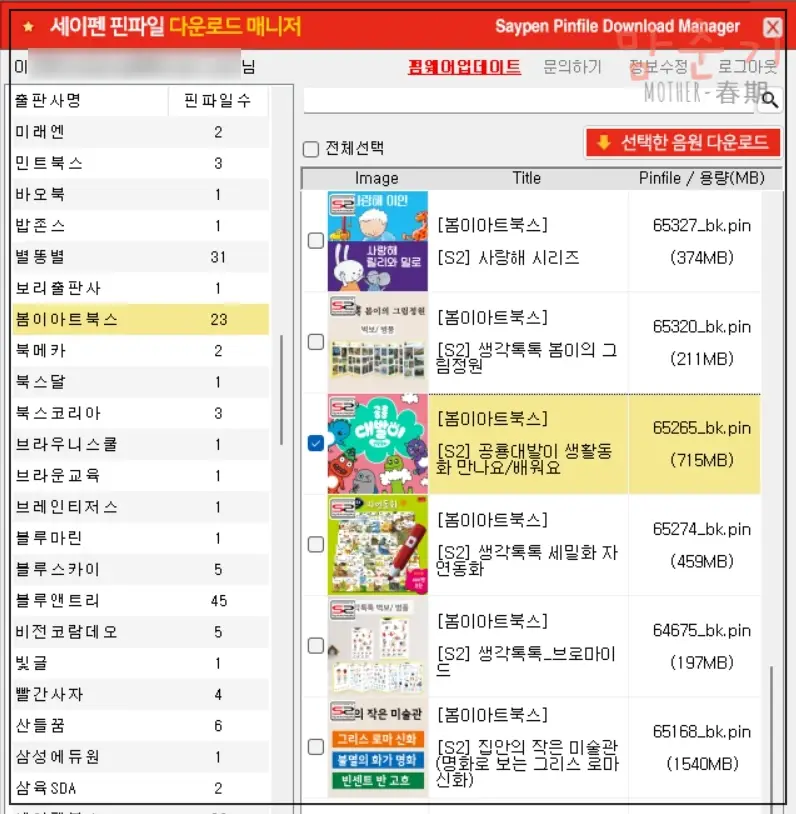Click the 65327_bk.pin file cell
The width and height of the screenshot is (796, 814).
point(695,241)
